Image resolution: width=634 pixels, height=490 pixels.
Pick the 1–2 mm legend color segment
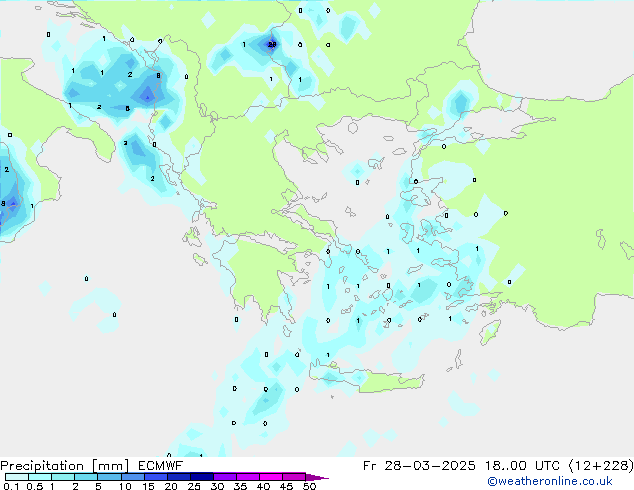point(63,477)
